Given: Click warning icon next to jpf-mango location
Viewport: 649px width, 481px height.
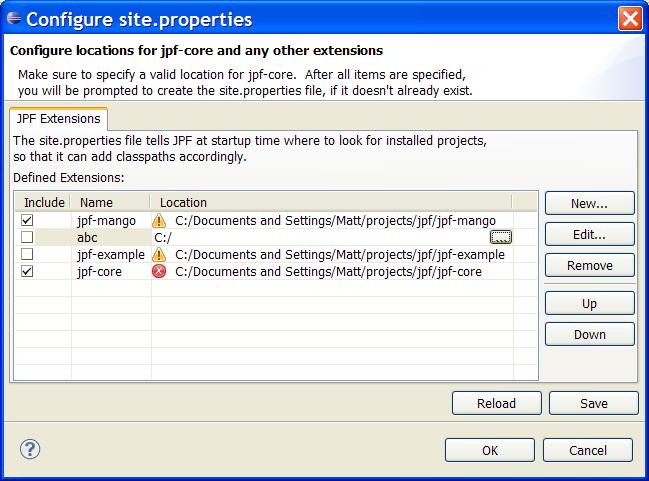Looking at the screenshot, I should [159, 220].
